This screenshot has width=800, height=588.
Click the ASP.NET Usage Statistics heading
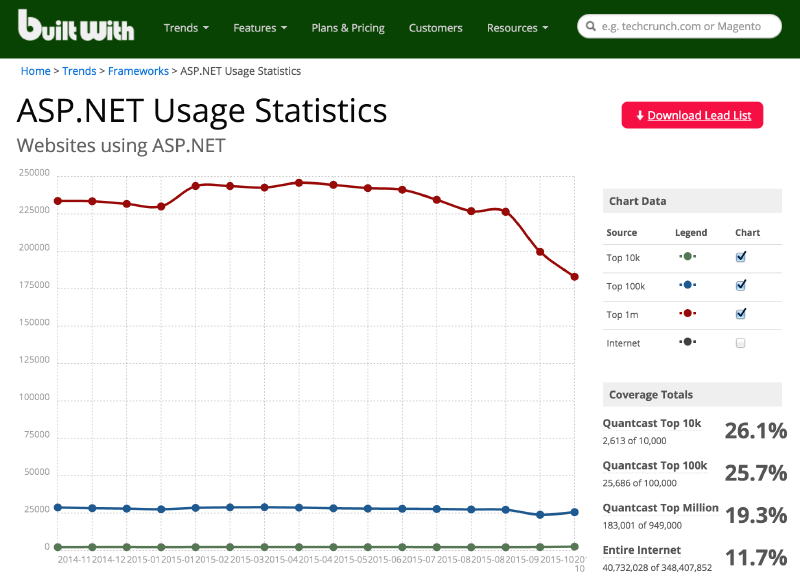point(202,111)
